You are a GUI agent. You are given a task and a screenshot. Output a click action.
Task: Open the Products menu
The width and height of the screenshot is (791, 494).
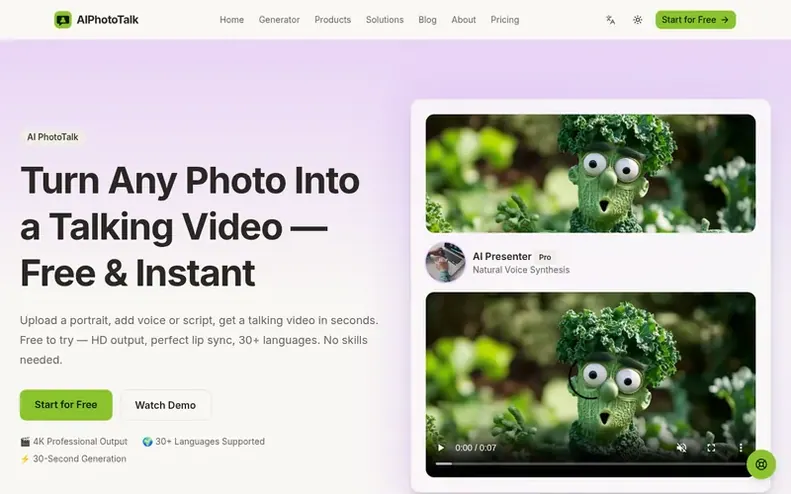[x=332, y=20]
